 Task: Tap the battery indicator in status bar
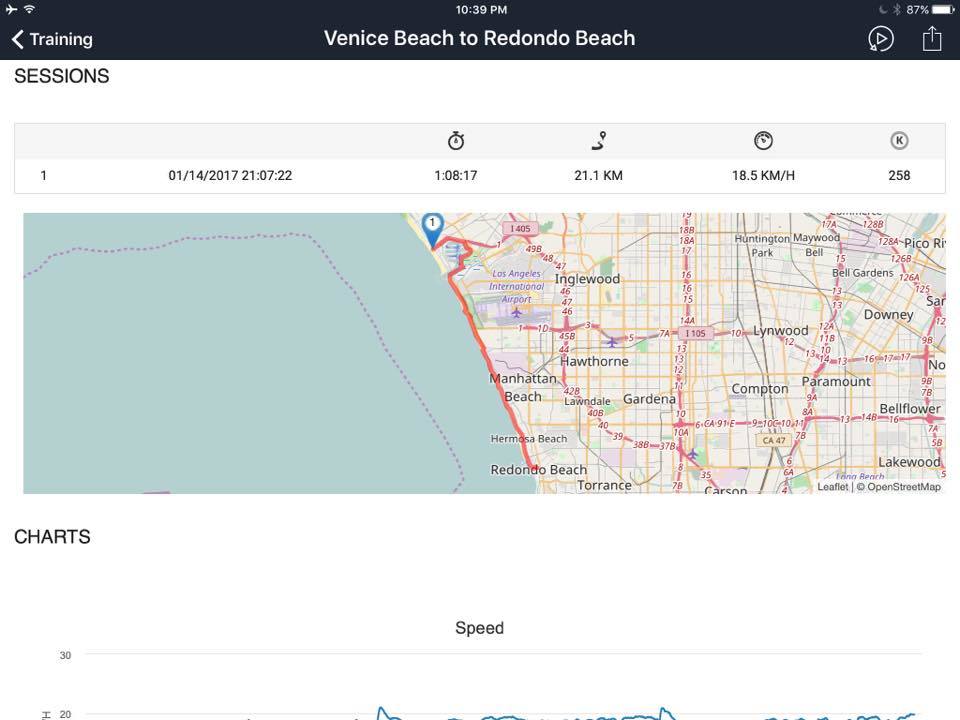[942, 10]
